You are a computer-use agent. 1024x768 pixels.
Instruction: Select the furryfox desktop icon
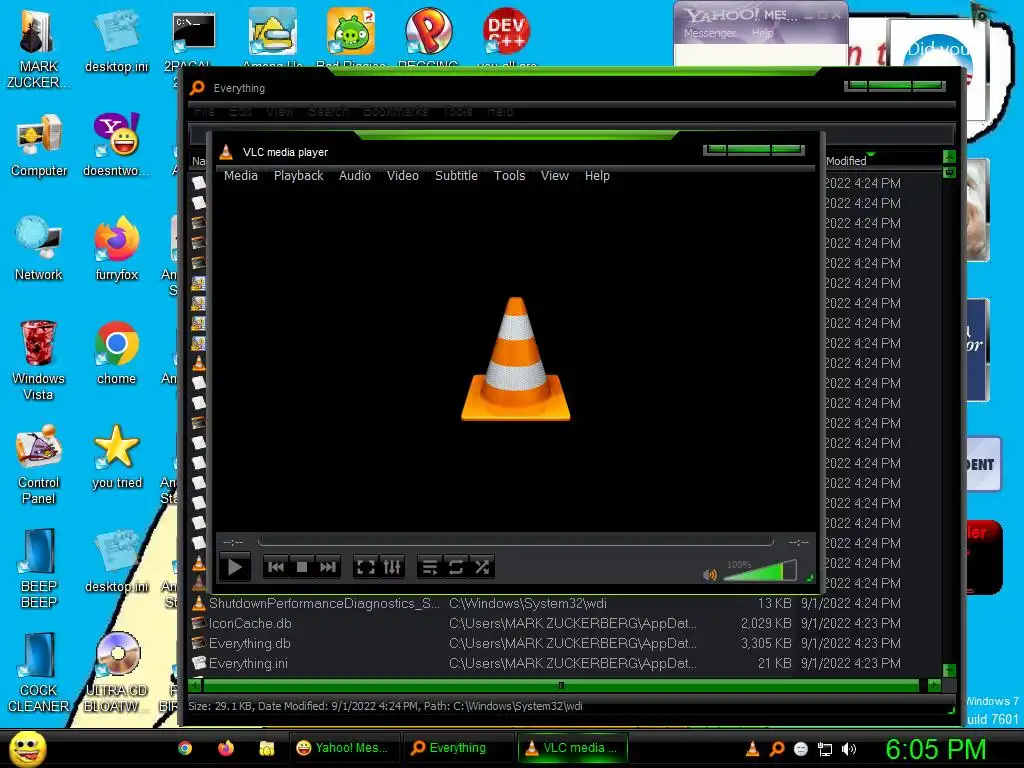tap(116, 248)
